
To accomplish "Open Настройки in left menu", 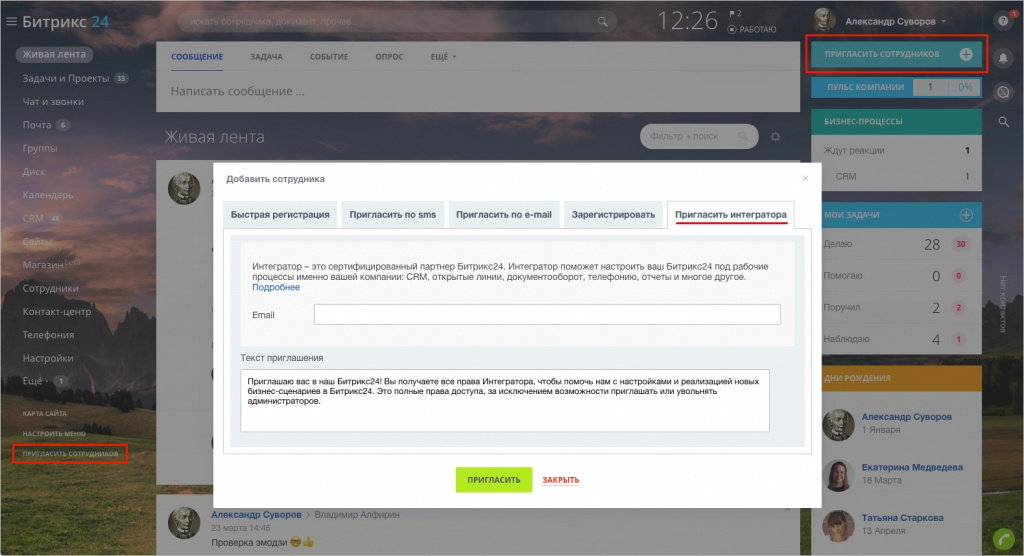I will coord(48,358).
